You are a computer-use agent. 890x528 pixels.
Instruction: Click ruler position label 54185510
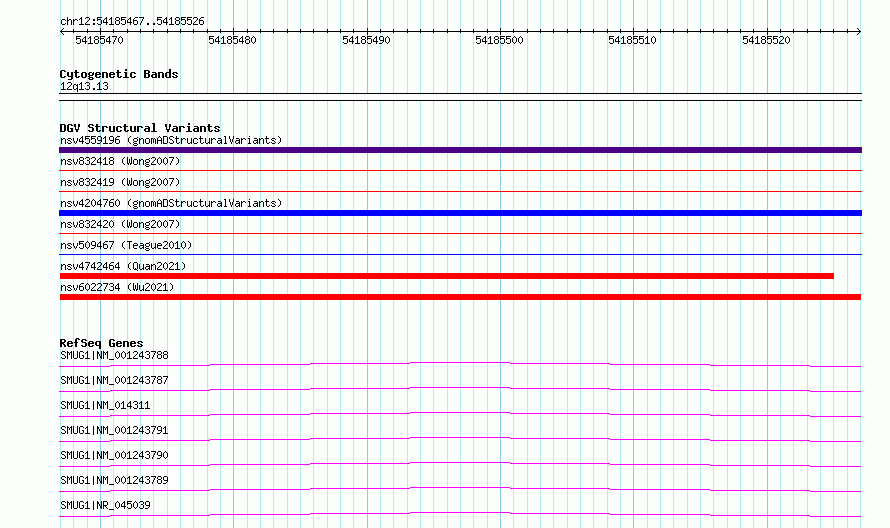[632, 40]
